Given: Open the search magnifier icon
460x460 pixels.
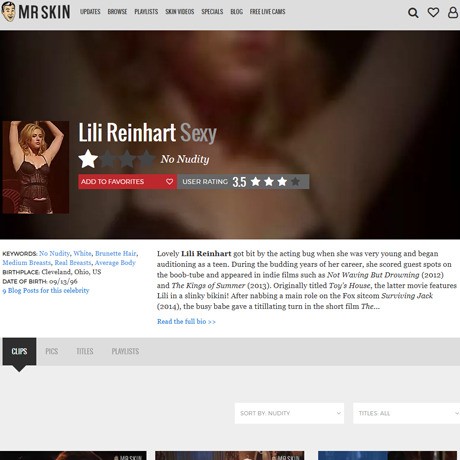Looking at the screenshot, I should click(413, 13).
